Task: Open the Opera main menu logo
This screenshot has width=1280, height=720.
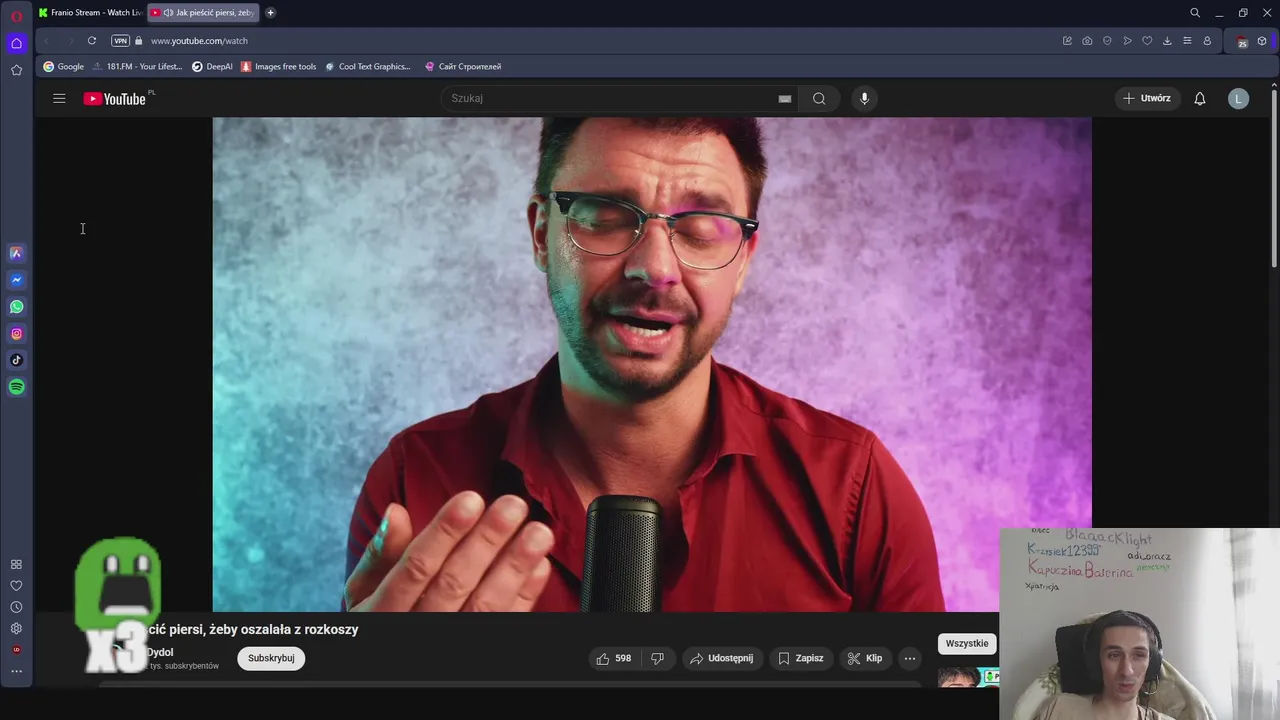Action: (x=16, y=16)
